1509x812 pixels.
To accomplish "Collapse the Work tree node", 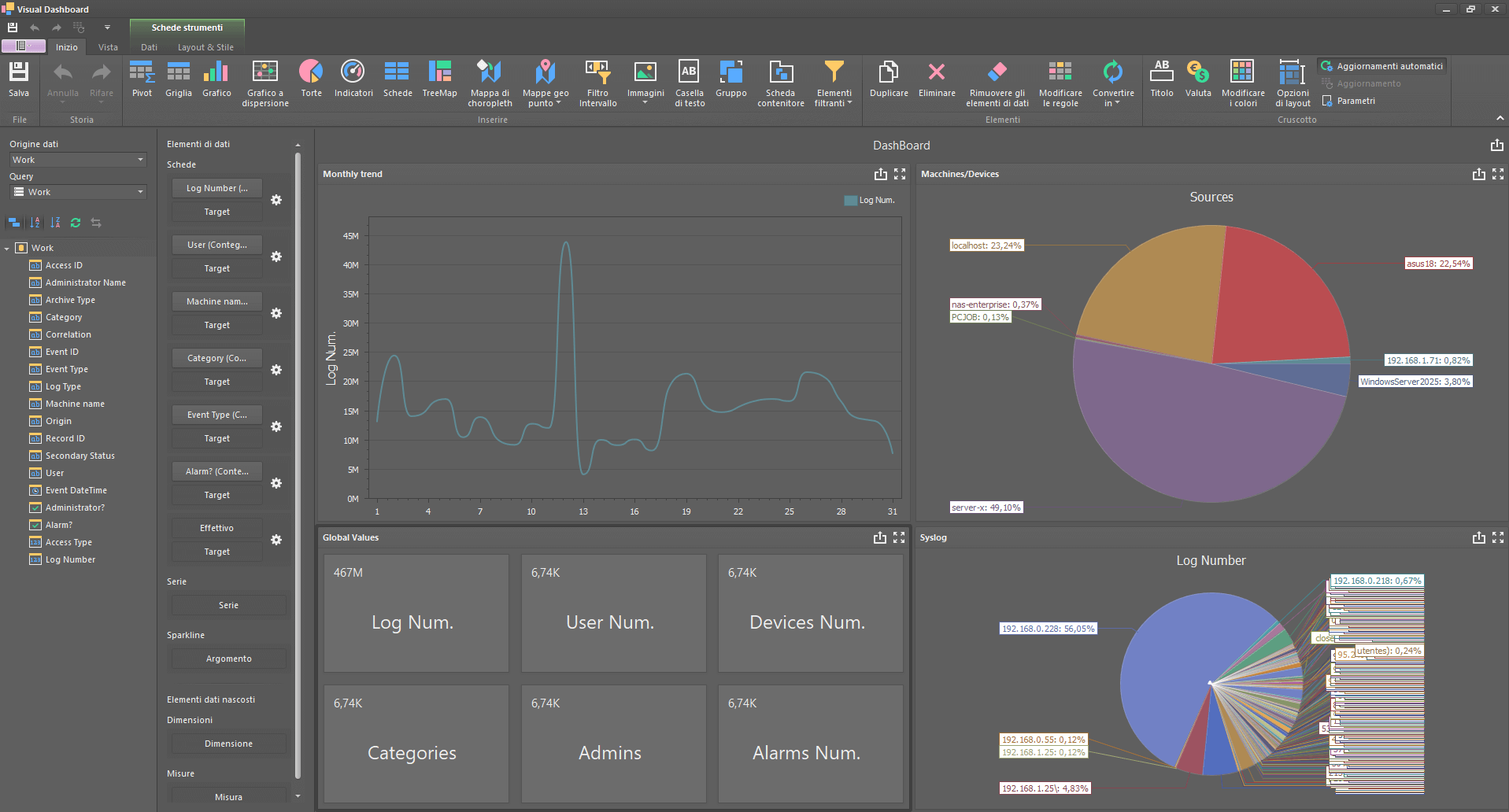I will click(x=7, y=248).
